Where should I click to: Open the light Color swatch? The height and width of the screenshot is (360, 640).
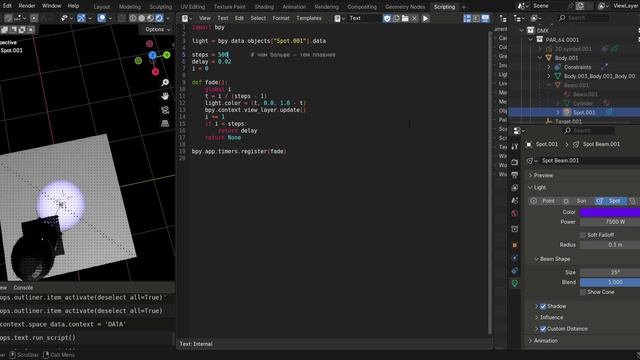pyautogui.click(x=610, y=212)
